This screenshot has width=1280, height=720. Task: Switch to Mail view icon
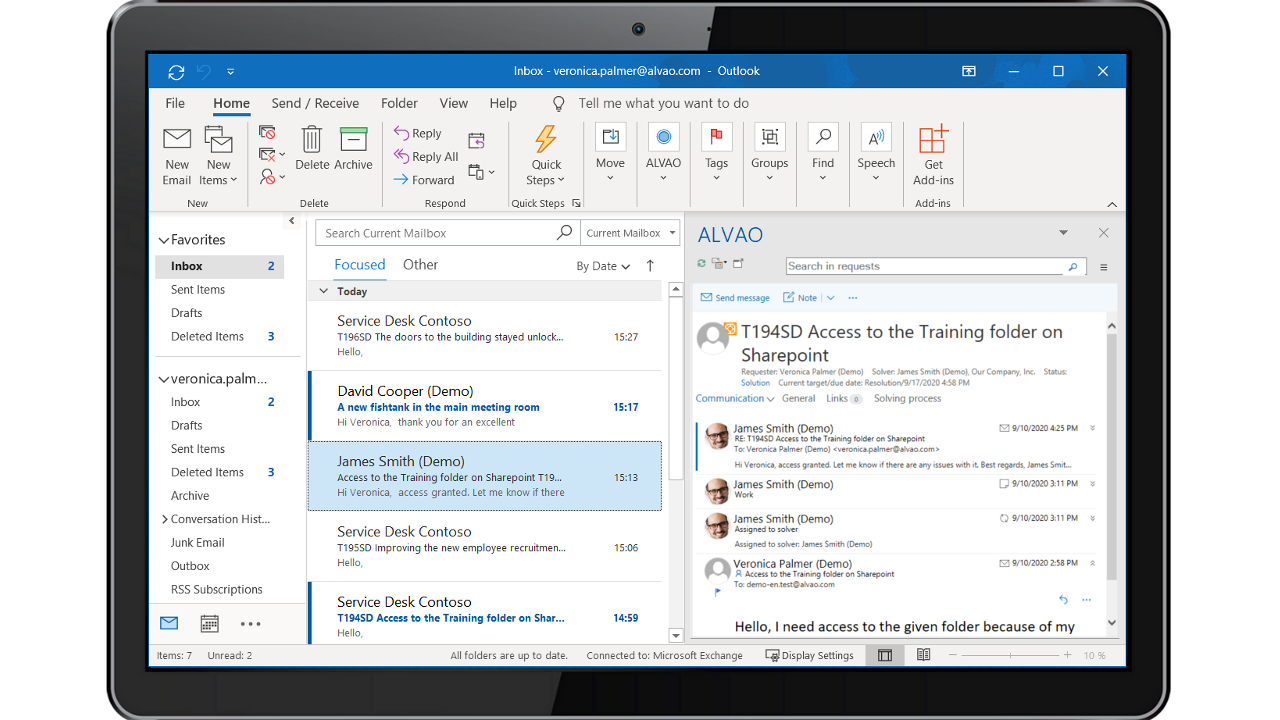click(x=169, y=623)
